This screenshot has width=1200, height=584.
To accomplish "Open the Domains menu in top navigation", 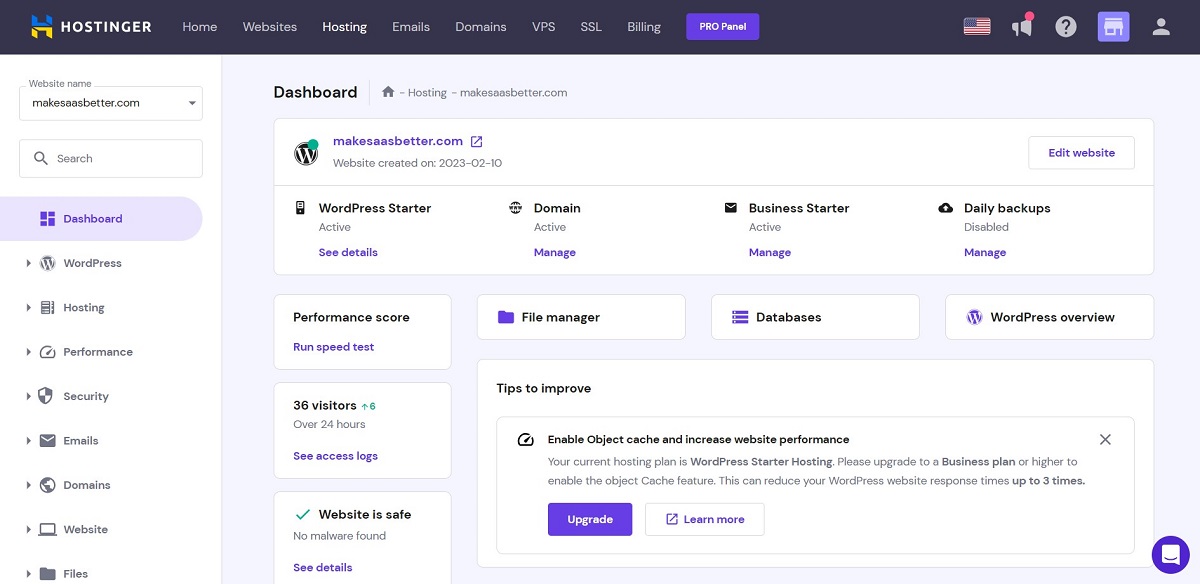I will [x=480, y=27].
